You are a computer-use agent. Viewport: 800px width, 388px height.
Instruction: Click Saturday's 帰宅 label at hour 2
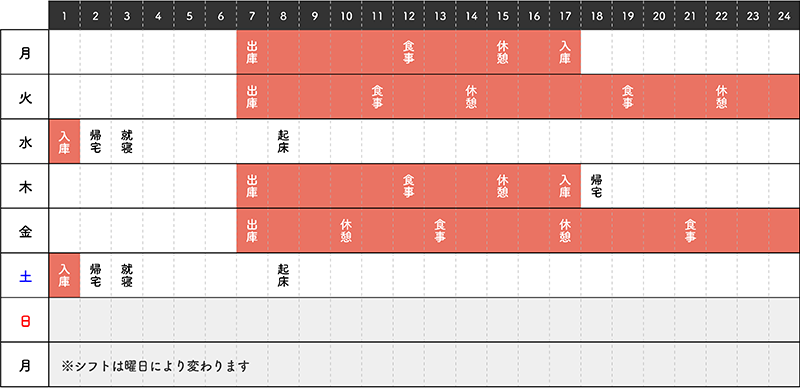click(95, 275)
